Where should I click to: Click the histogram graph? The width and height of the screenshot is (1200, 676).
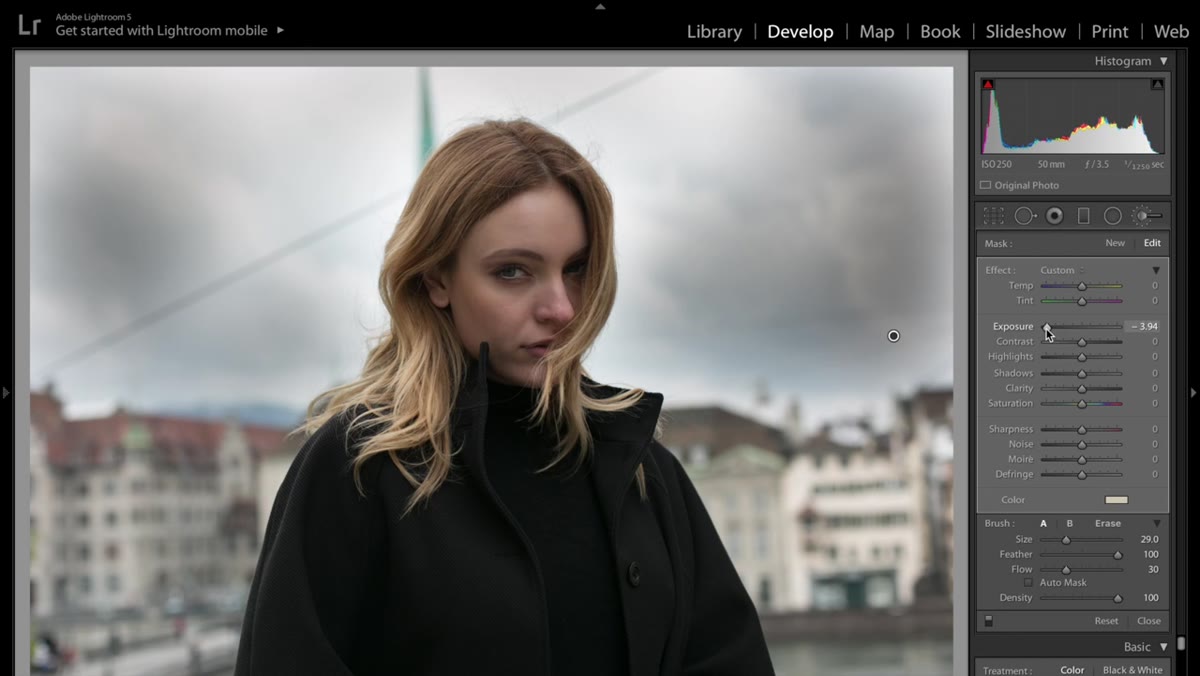click(1072, 116)
